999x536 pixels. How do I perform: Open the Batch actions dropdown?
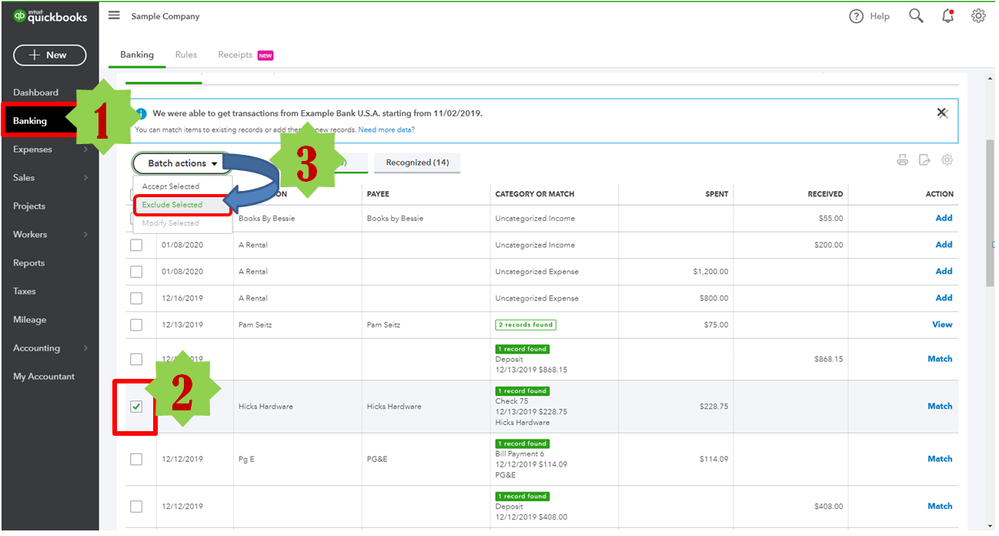point(182,163)
